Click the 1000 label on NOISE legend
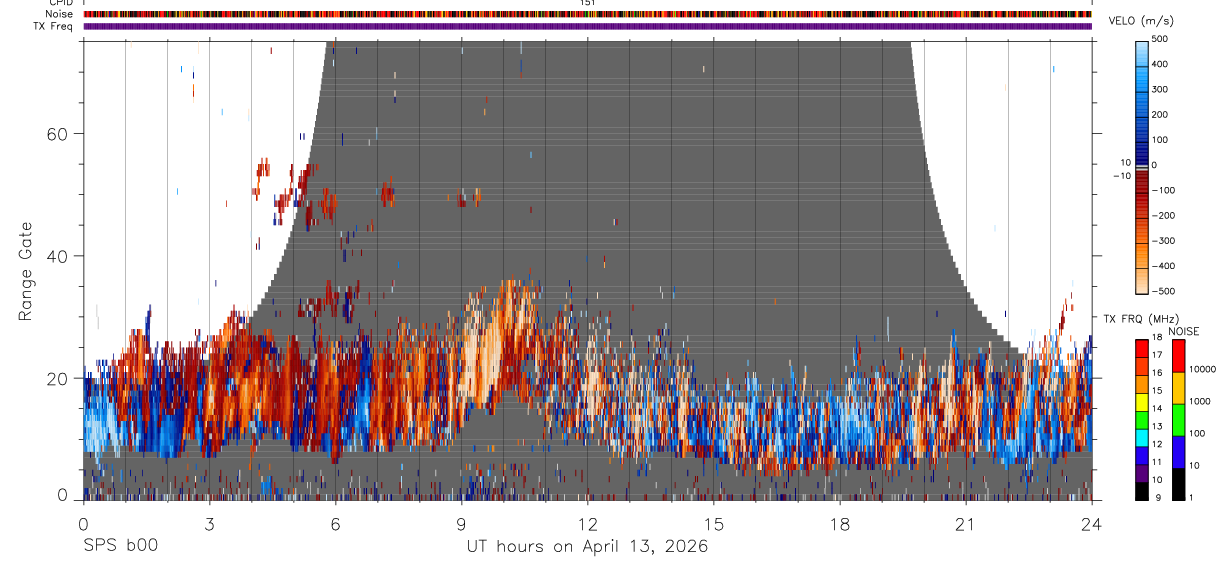Viewport: 1228px width, 567px height. pyautogui.click(x=1200, y=401)
